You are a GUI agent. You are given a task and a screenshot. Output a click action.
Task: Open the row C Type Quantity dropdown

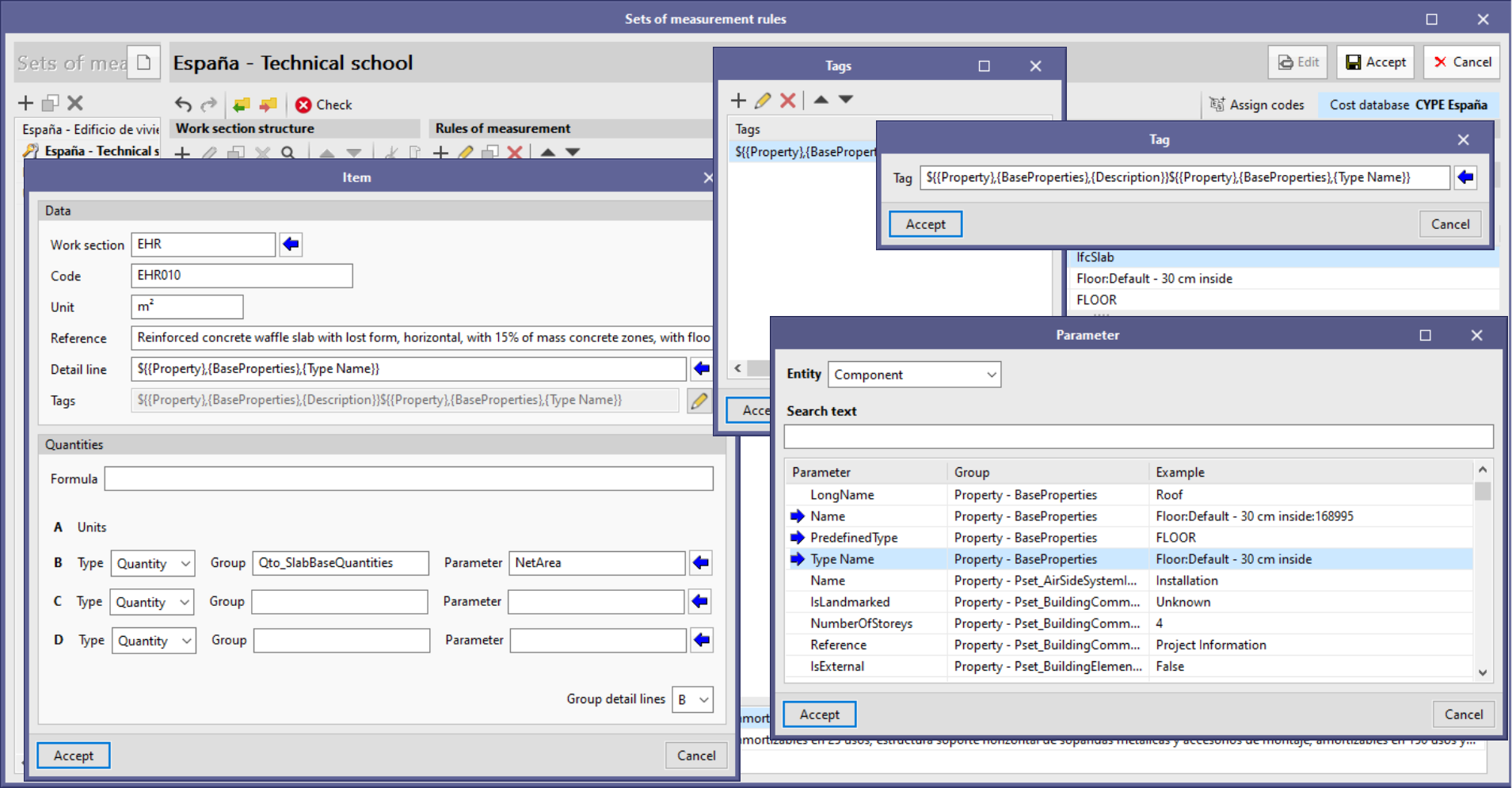152,603
